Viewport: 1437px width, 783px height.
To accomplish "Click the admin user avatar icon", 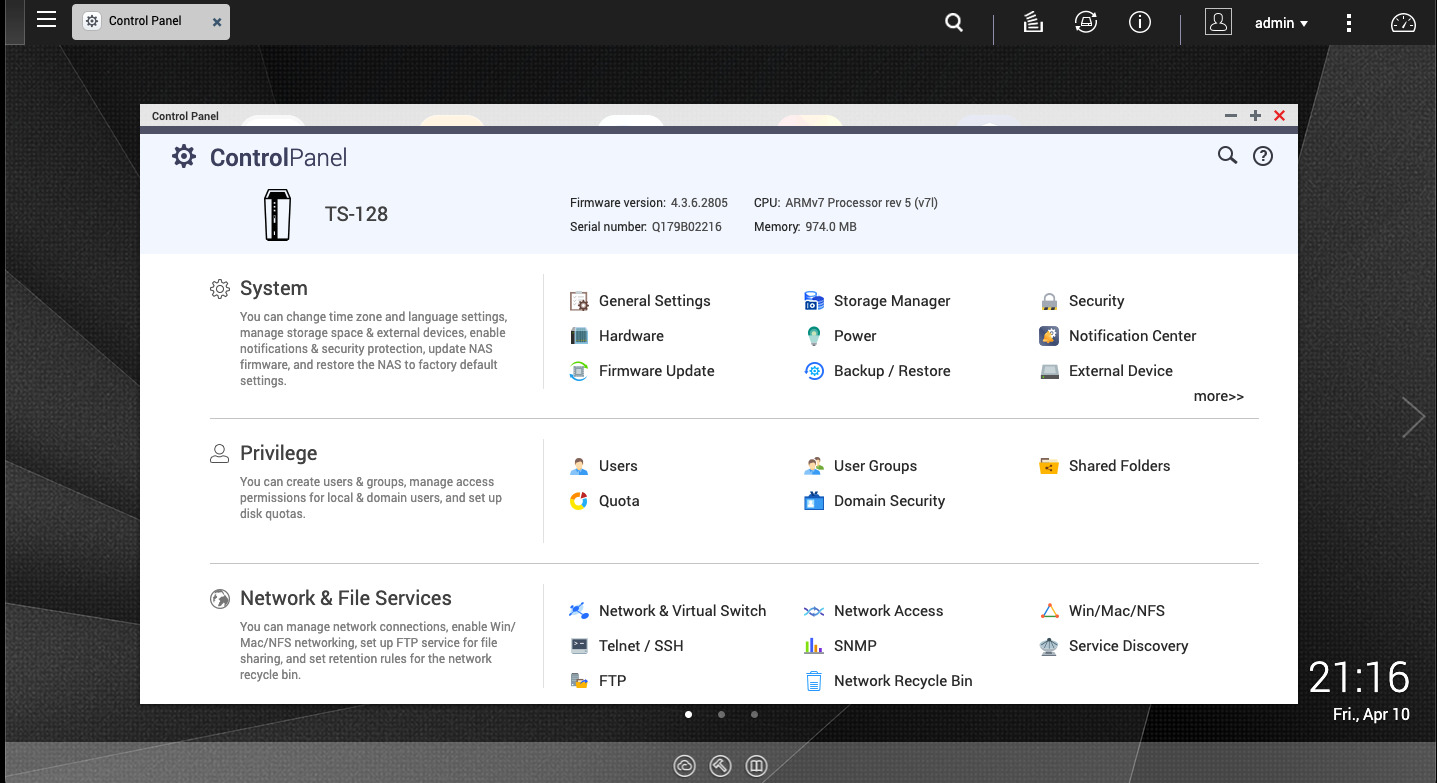I will (x=1218, y=22).
